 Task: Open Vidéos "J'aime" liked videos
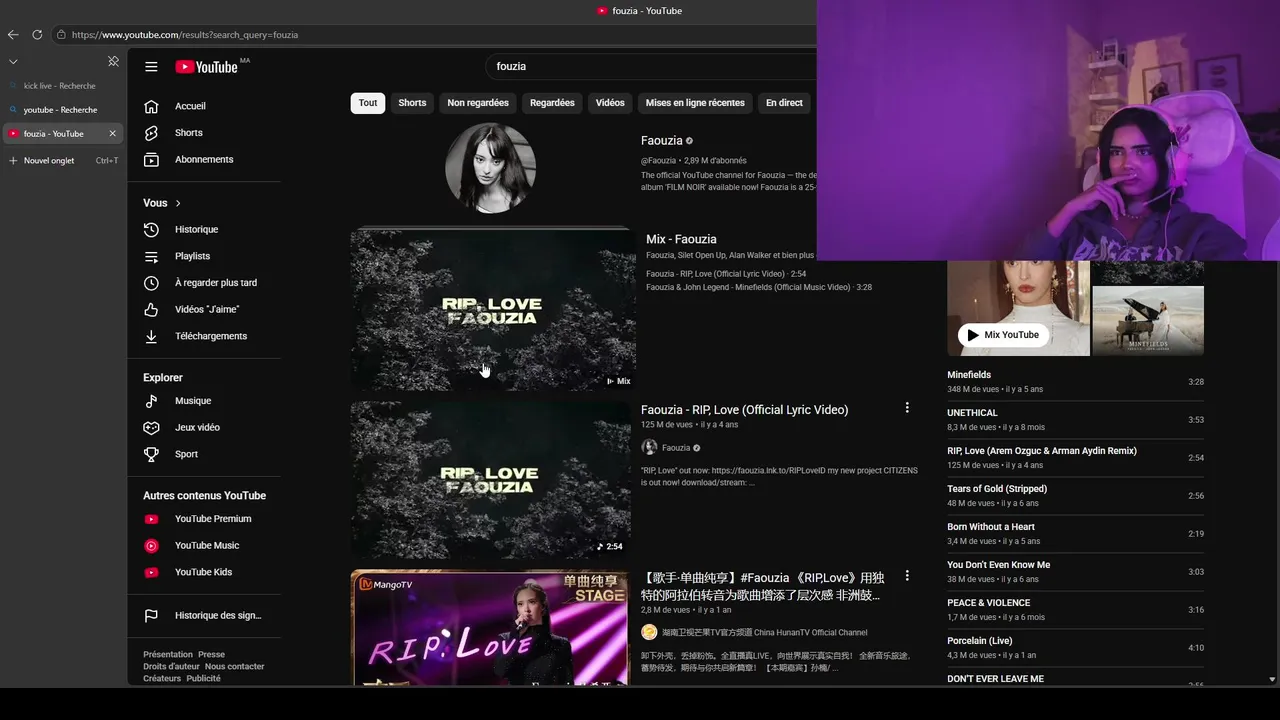(206, 310)
